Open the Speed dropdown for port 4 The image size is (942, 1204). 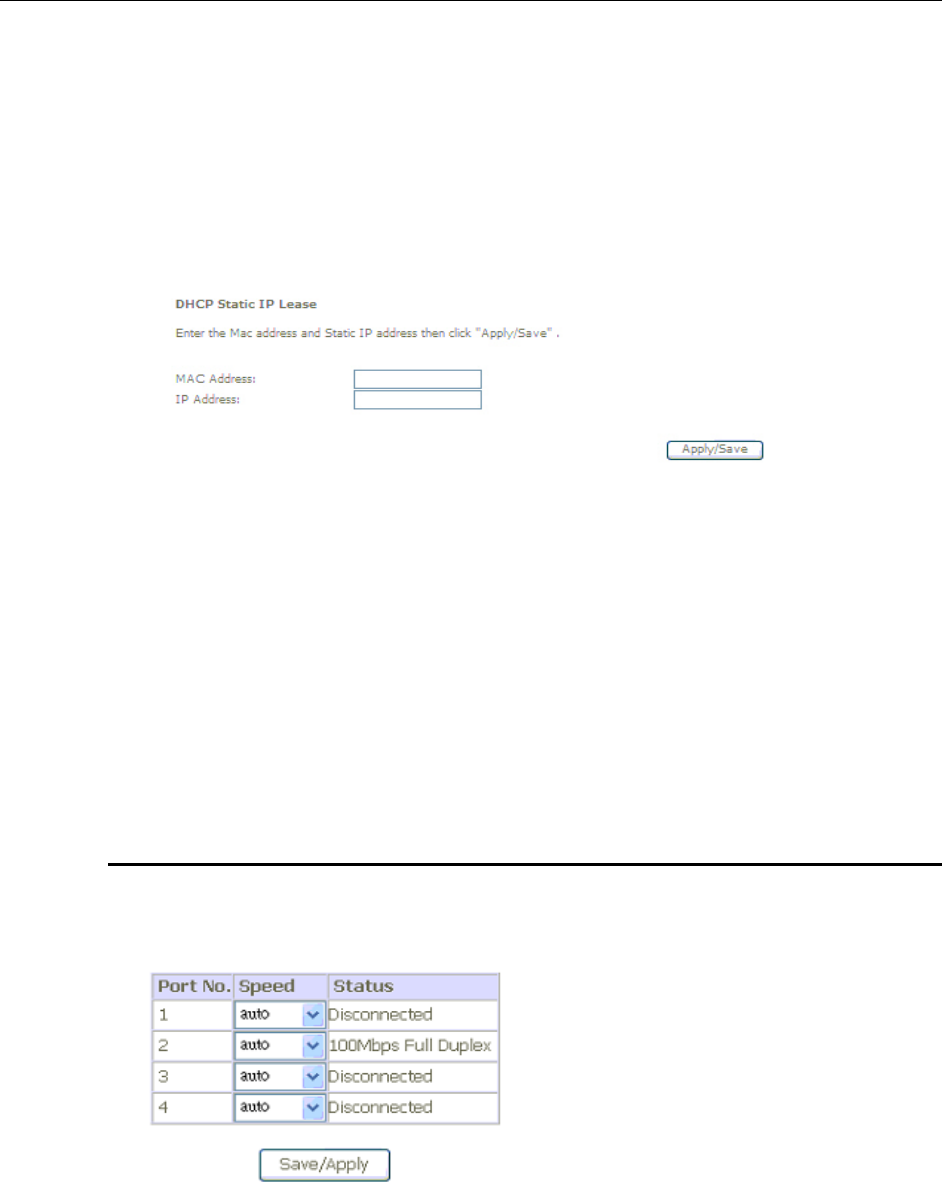coord(280,1108)
